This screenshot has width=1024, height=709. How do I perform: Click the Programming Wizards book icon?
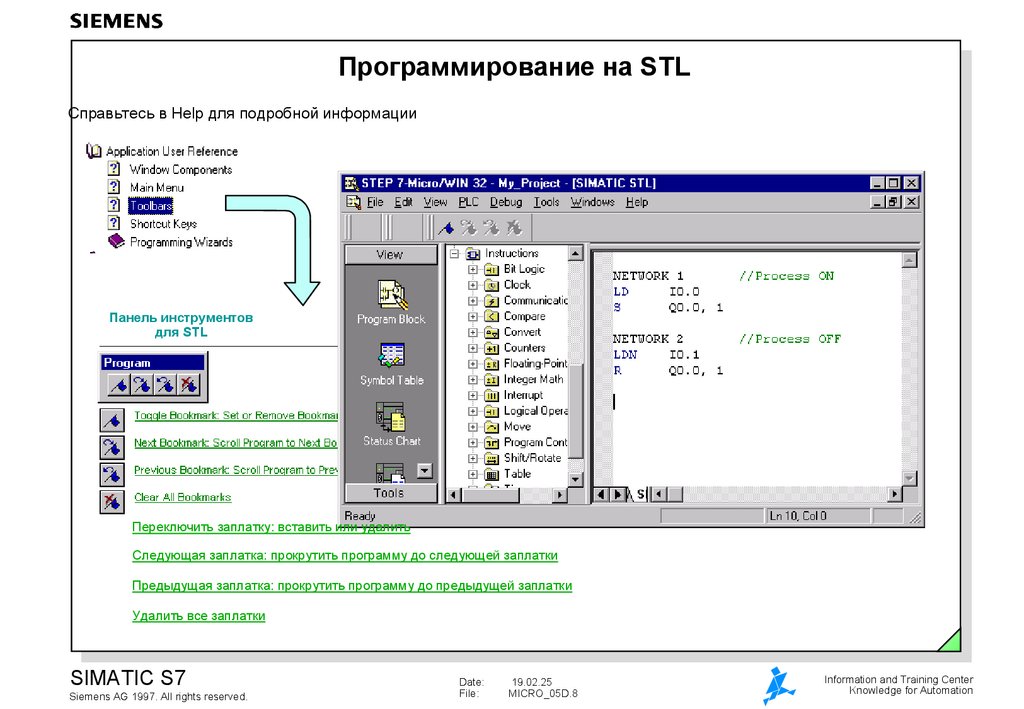tap(116, 242)
